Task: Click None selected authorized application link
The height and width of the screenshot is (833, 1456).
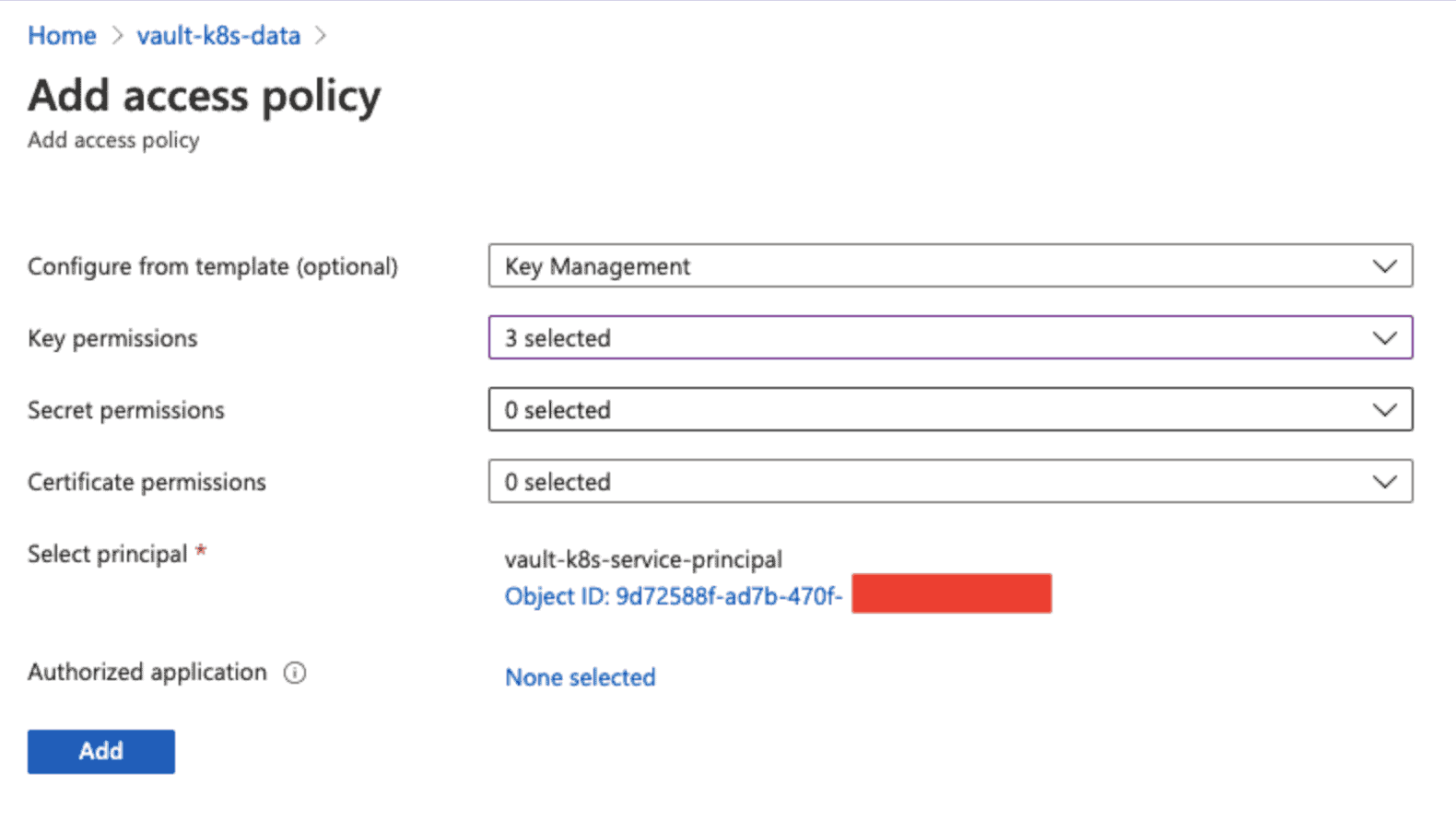Action: 580,677
